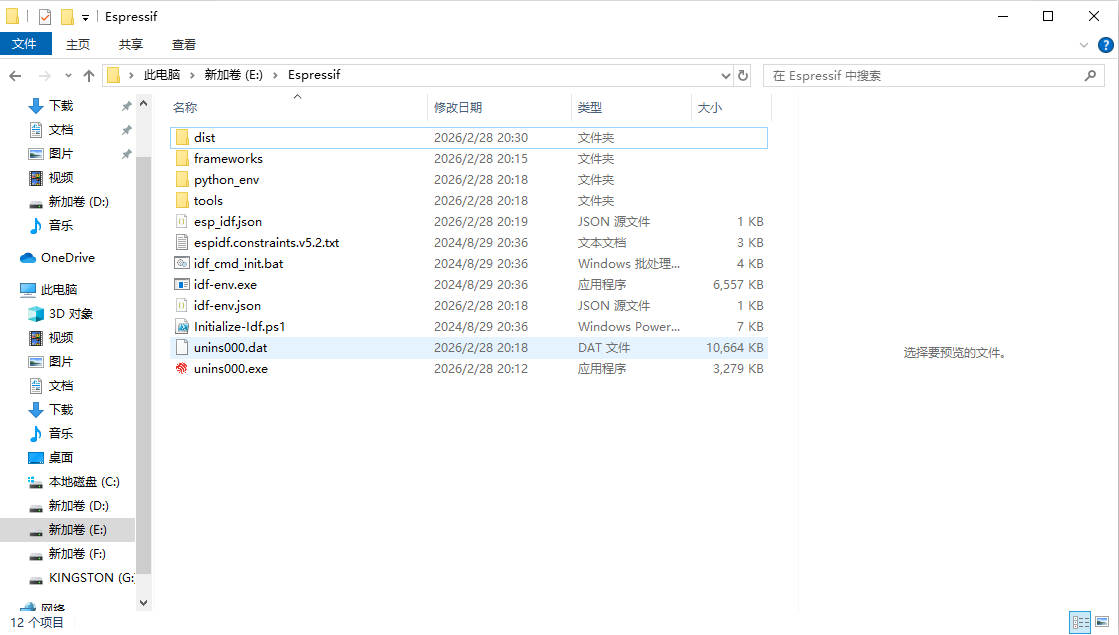Click the Windows Power... type cell
This screenshot has width=1119, height=635.
pos(629,327)
